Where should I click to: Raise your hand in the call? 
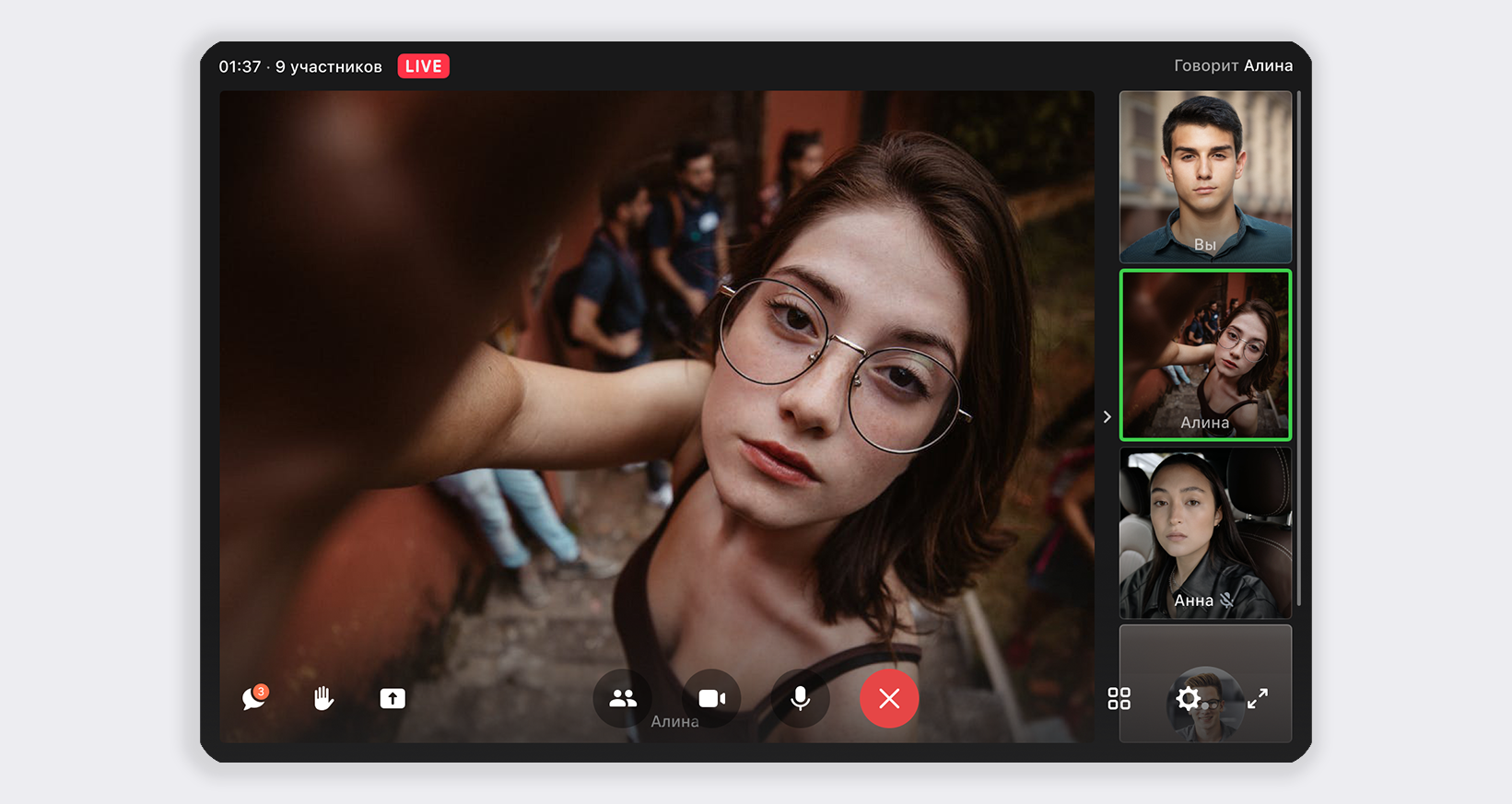click(x=322, y=699)
